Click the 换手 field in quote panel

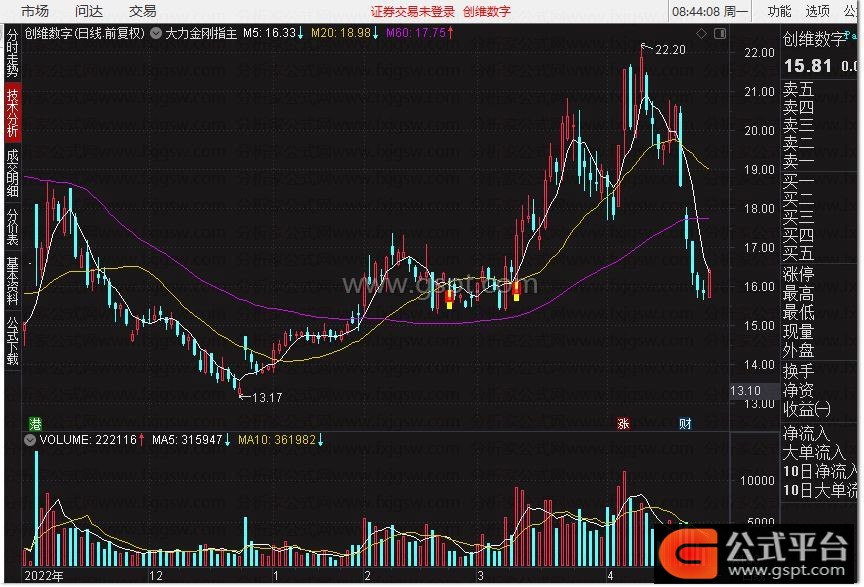[798, 370]
